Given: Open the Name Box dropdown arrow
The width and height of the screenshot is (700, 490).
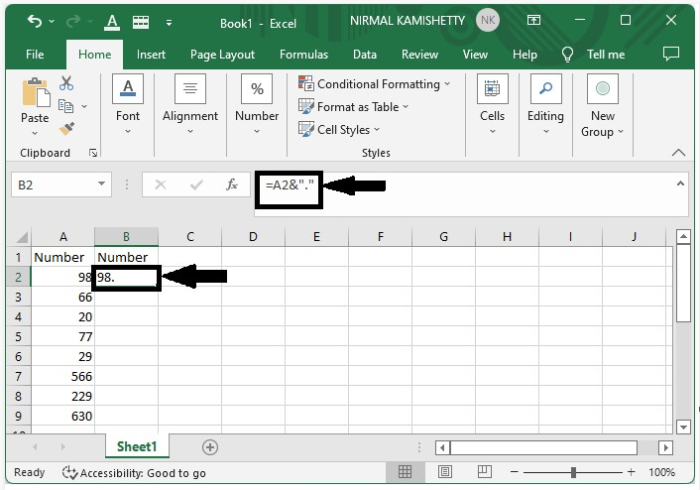Looking at the screenshot, I should [102, 185].
